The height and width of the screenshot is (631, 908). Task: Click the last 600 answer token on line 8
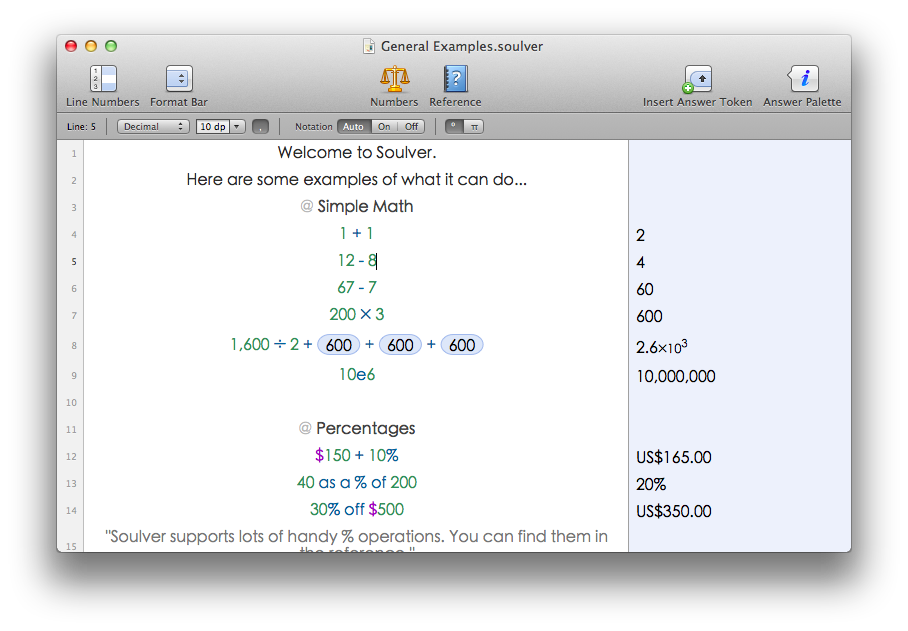462,345
